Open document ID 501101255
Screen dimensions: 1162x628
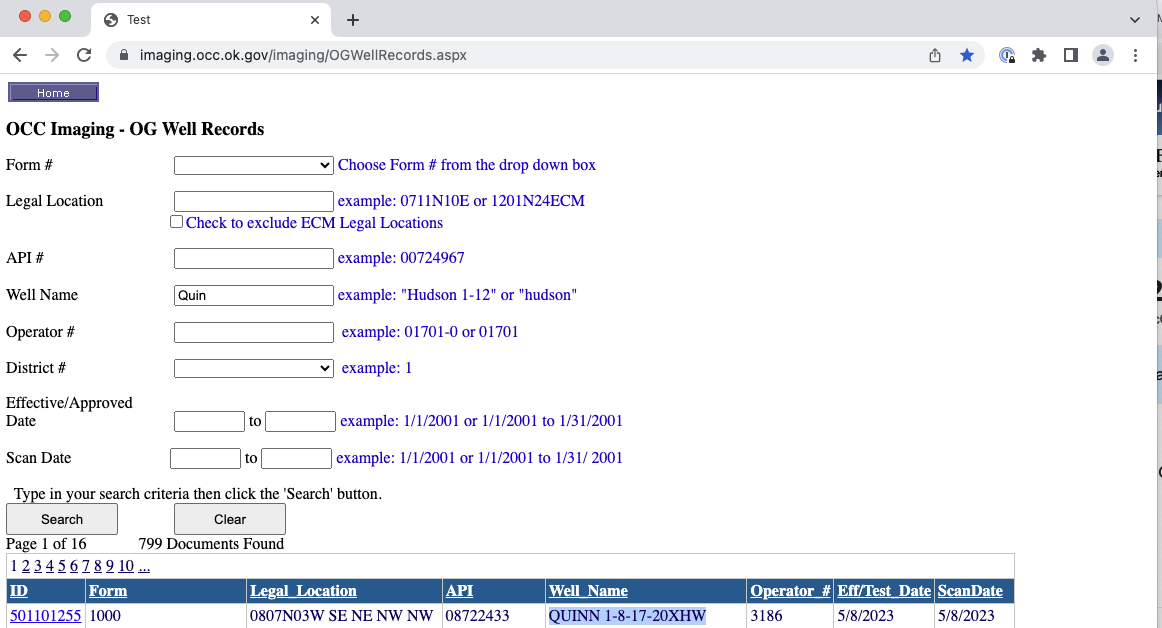(45, 615)
